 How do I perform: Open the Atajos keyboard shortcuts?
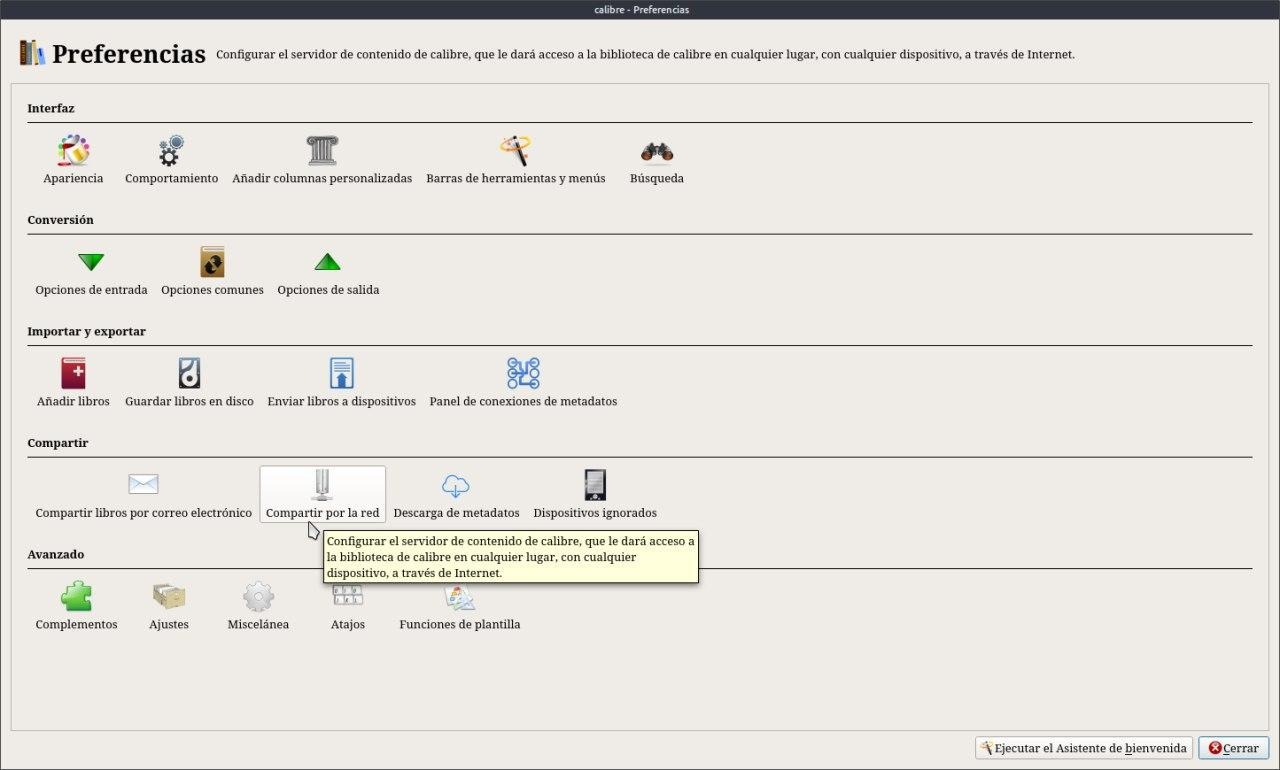348,607
